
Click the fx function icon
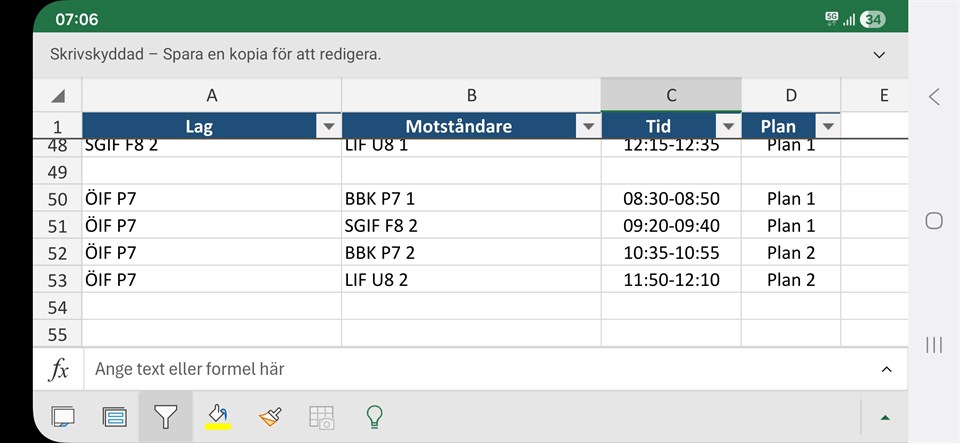tap(59, 369)
